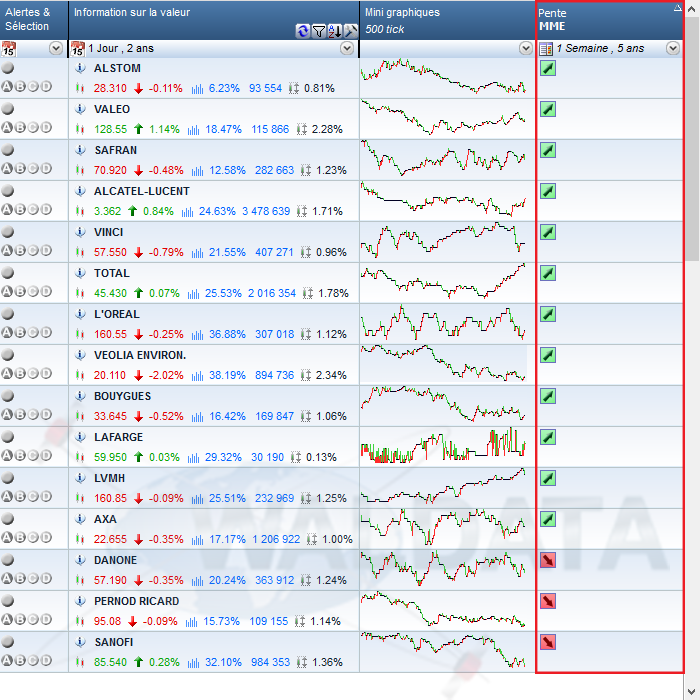700x700 pixels.
Task: Click the refresh icon in Information header
Action: [x=303, y=31]
